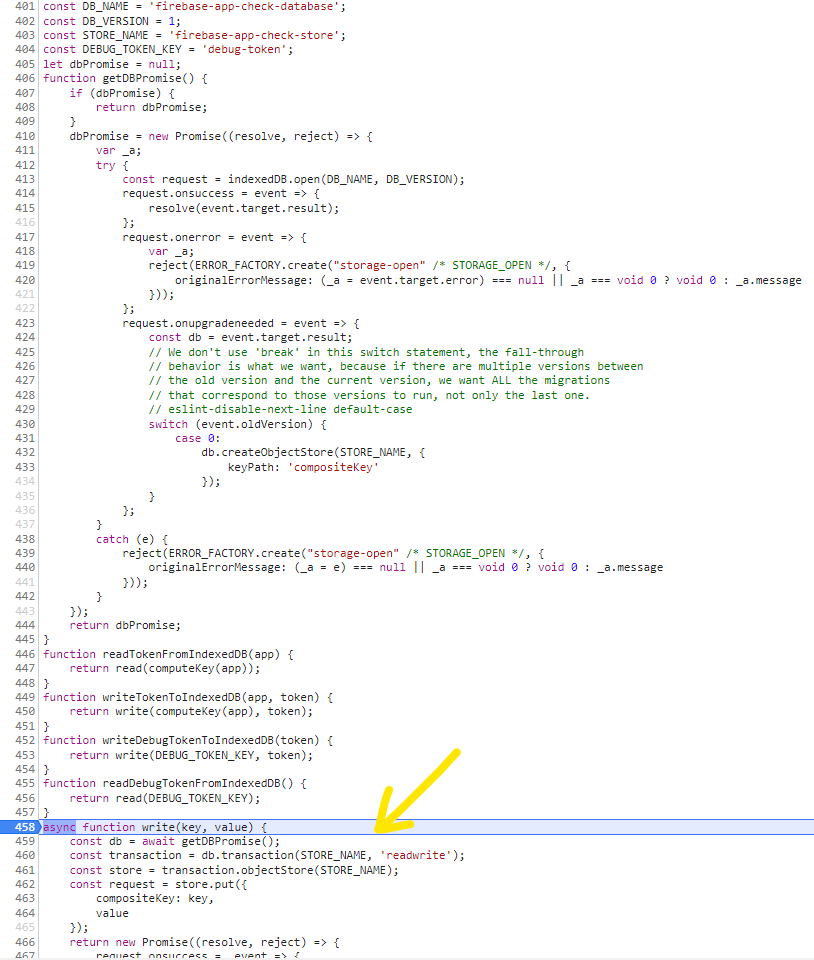Click 'originalErrorMessage' on line 420
This screenshot has height=960, width=814.
(x=241, y=280)
